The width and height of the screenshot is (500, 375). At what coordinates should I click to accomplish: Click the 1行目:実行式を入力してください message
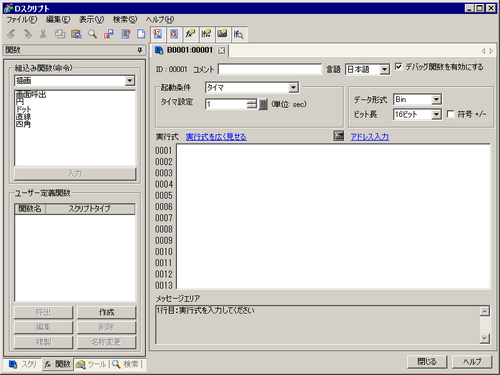click(x=205, y=310)
